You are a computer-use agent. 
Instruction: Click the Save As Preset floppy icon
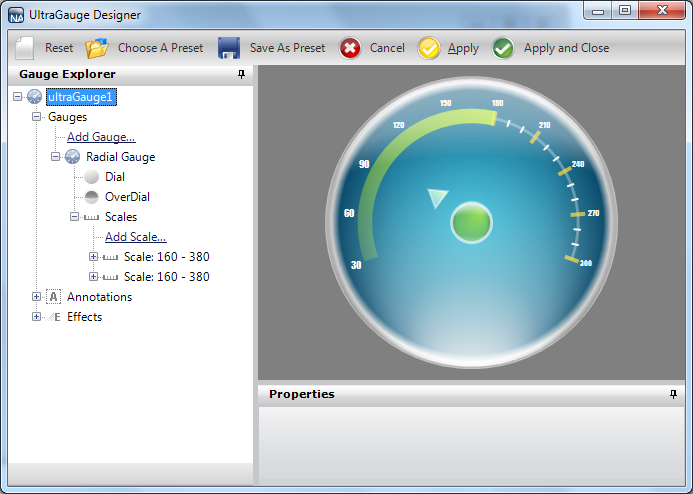click(x=228, y=48)
